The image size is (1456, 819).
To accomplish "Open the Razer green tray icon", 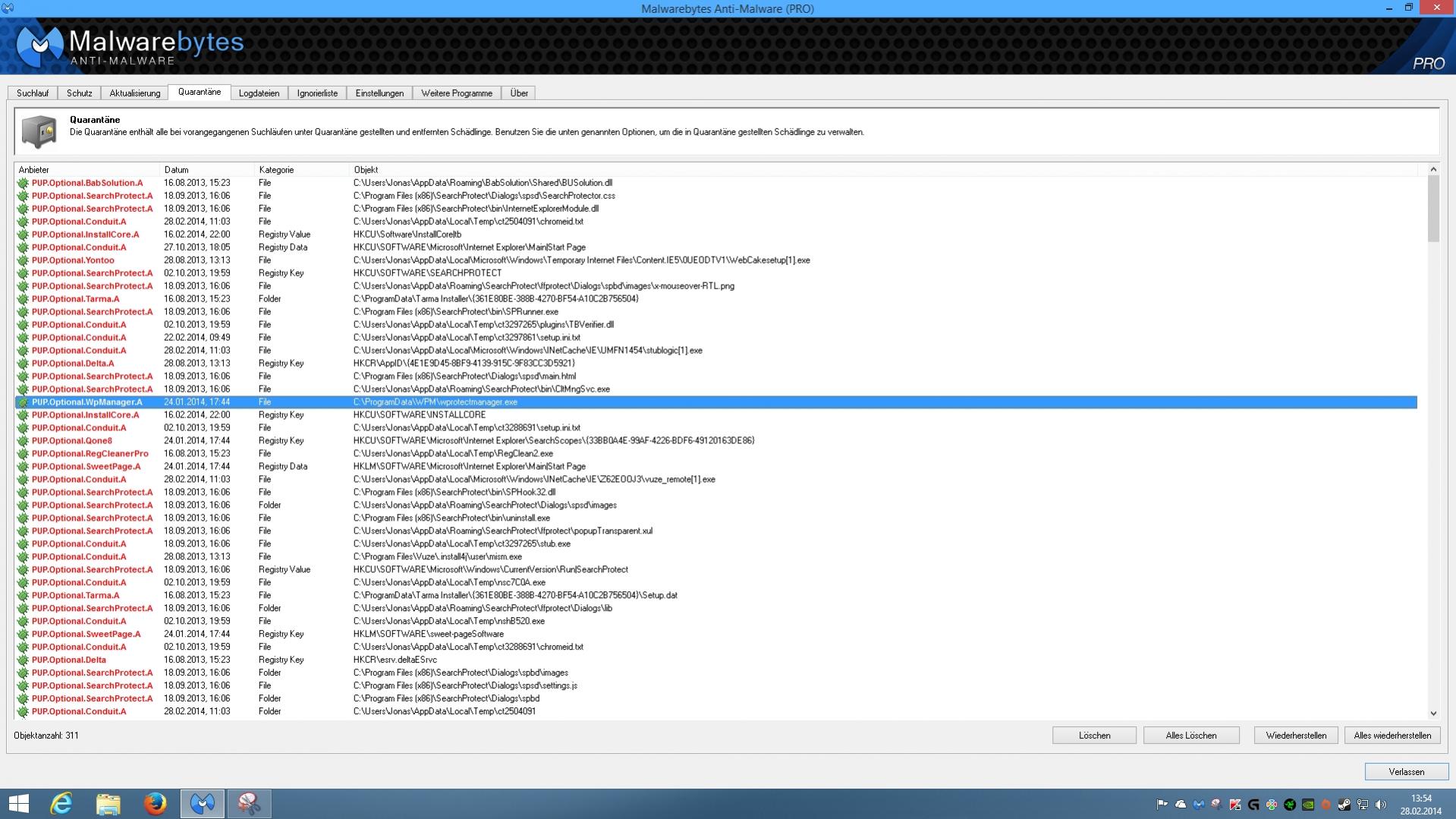I will click(1290, 805).
